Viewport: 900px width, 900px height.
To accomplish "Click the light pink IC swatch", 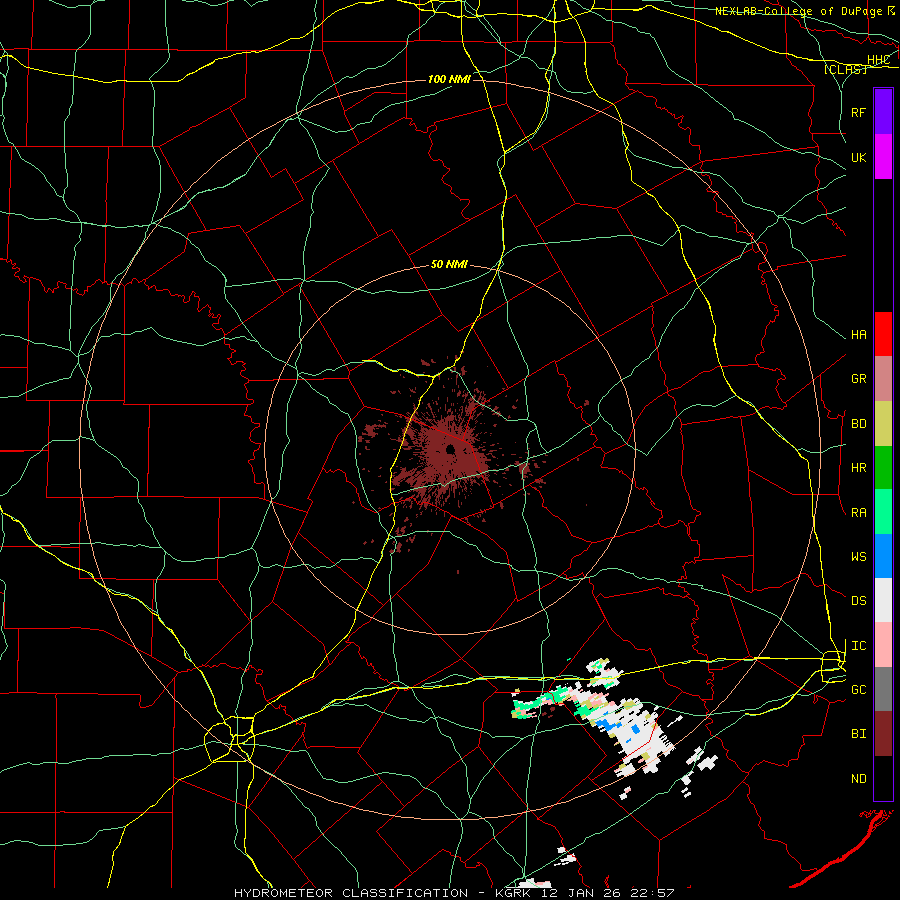I will 883,645.
